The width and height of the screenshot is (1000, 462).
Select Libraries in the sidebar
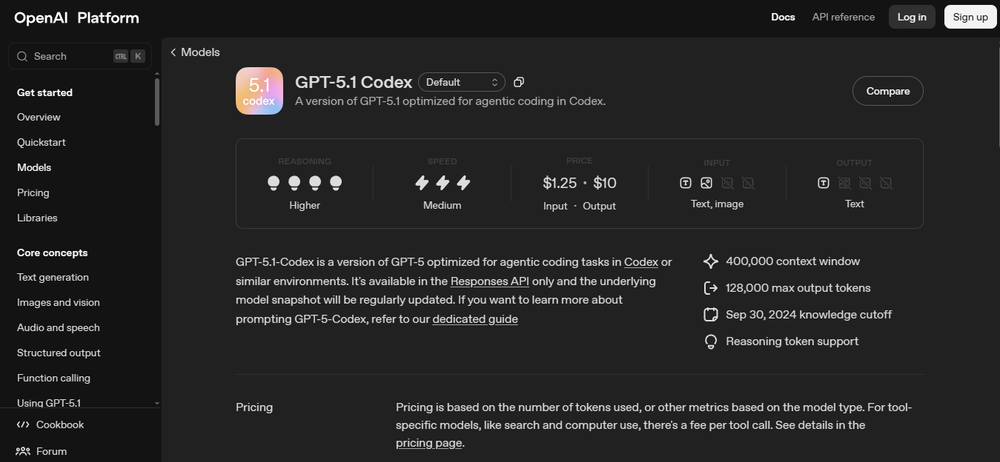pos(37,218)
